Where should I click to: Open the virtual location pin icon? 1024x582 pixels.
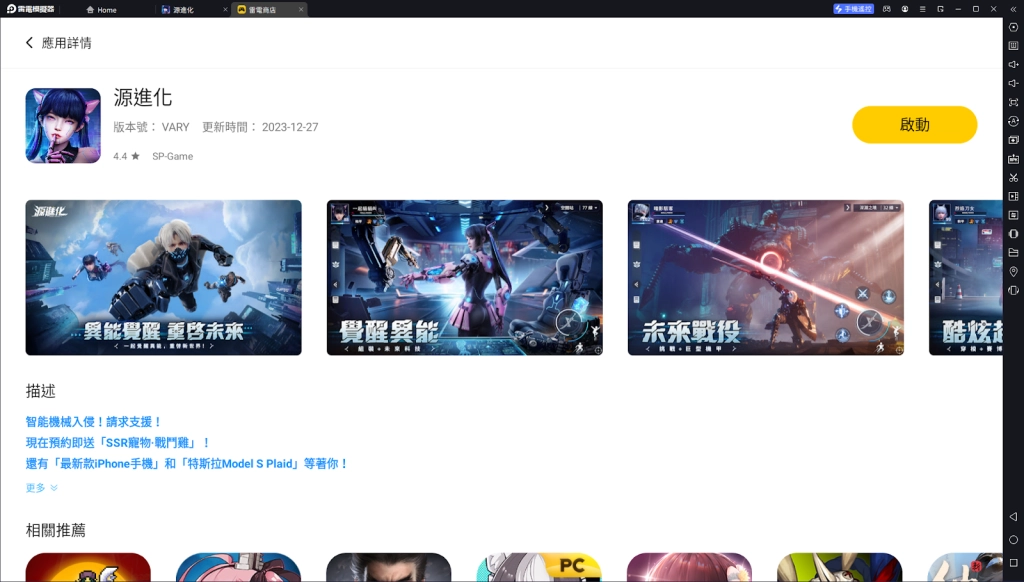pos(1013,271)
